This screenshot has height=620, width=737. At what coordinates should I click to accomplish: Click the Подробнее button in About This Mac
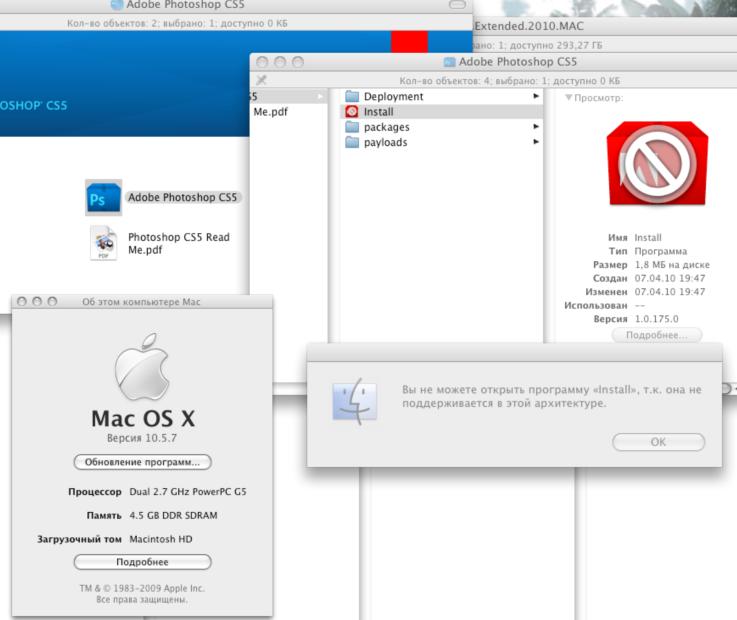[142, 562]
